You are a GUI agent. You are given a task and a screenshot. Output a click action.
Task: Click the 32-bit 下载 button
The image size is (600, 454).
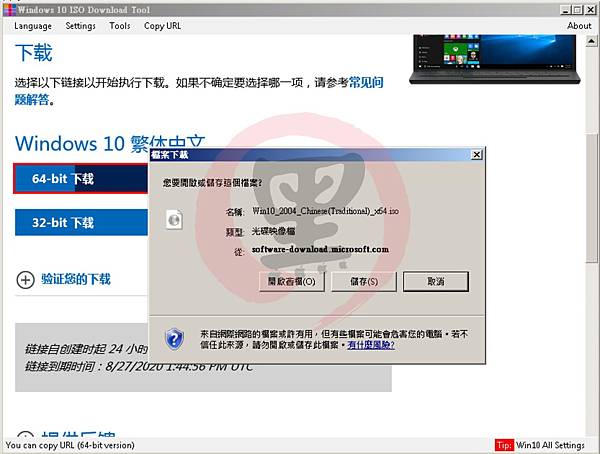81,222
